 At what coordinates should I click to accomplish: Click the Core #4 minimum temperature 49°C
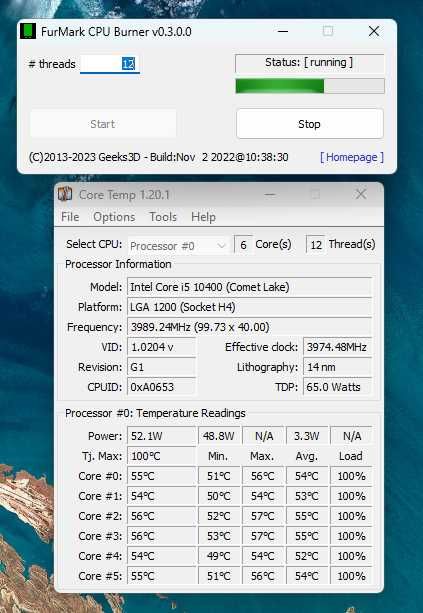pyautogui.click(x=219, y=556)
